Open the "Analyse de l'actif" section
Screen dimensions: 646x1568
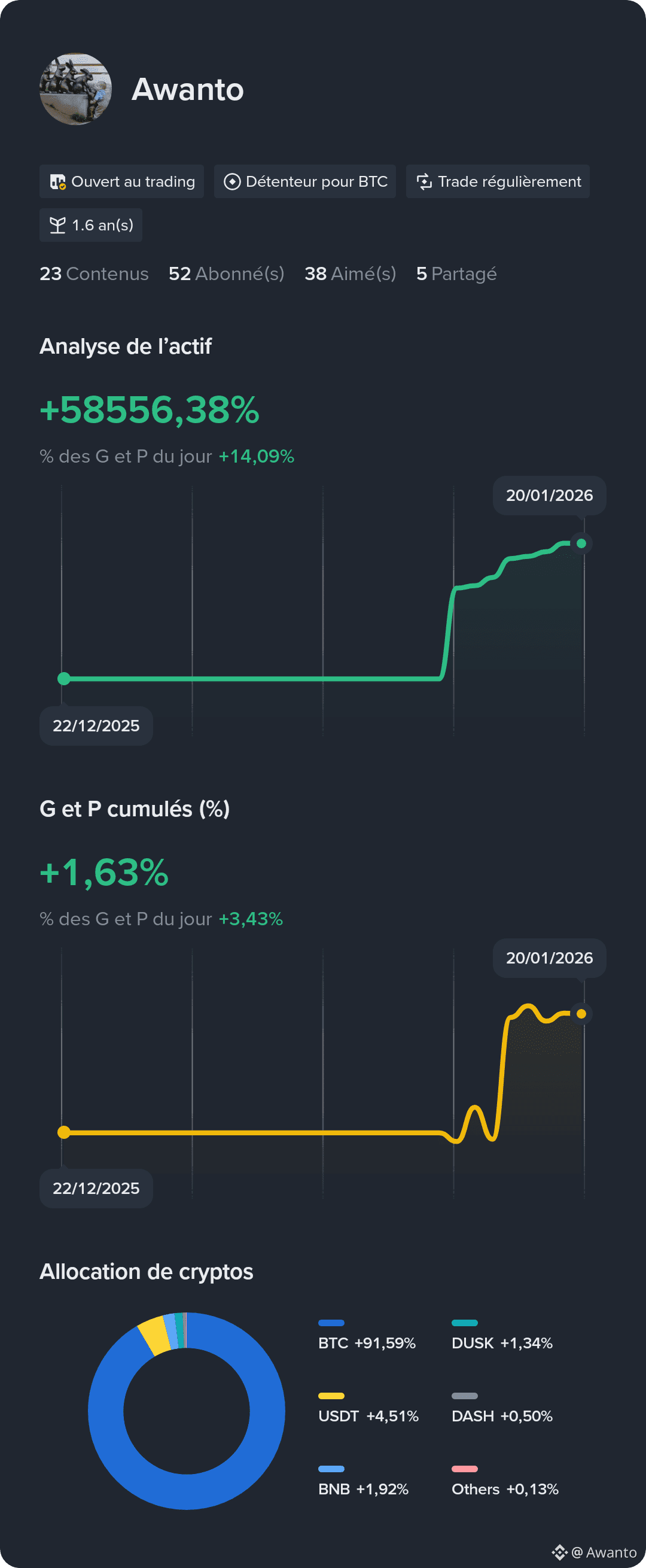[x=125, y=347]
